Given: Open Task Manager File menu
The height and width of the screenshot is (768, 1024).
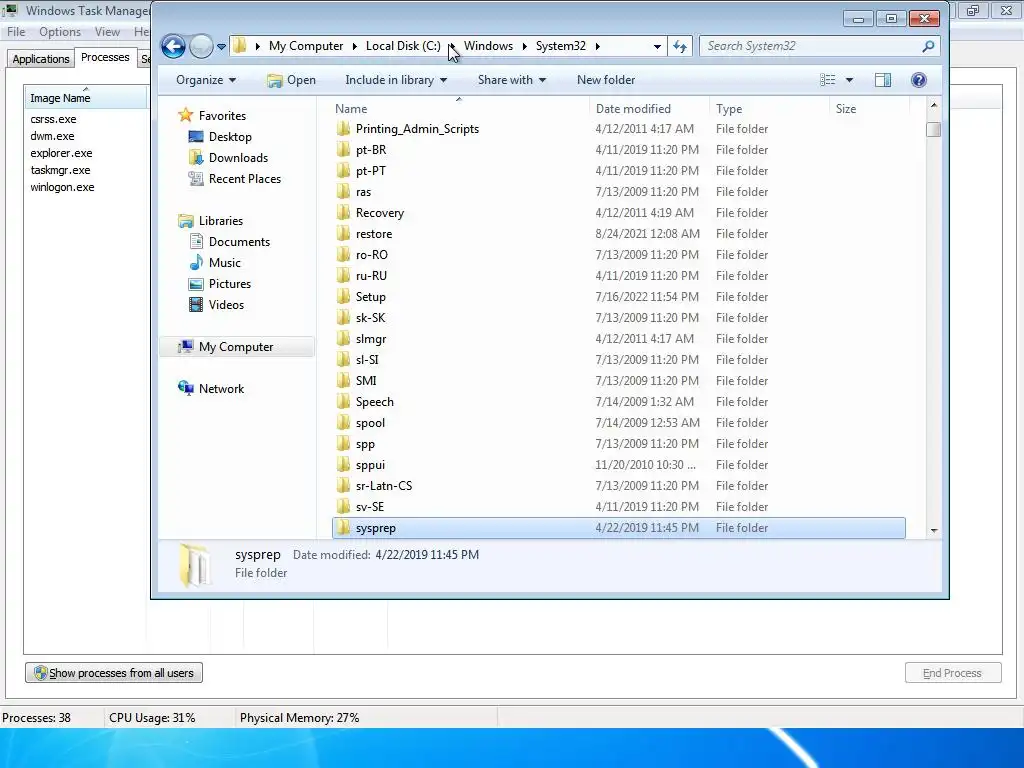Looking at the screenshot, I should (16, 31).
